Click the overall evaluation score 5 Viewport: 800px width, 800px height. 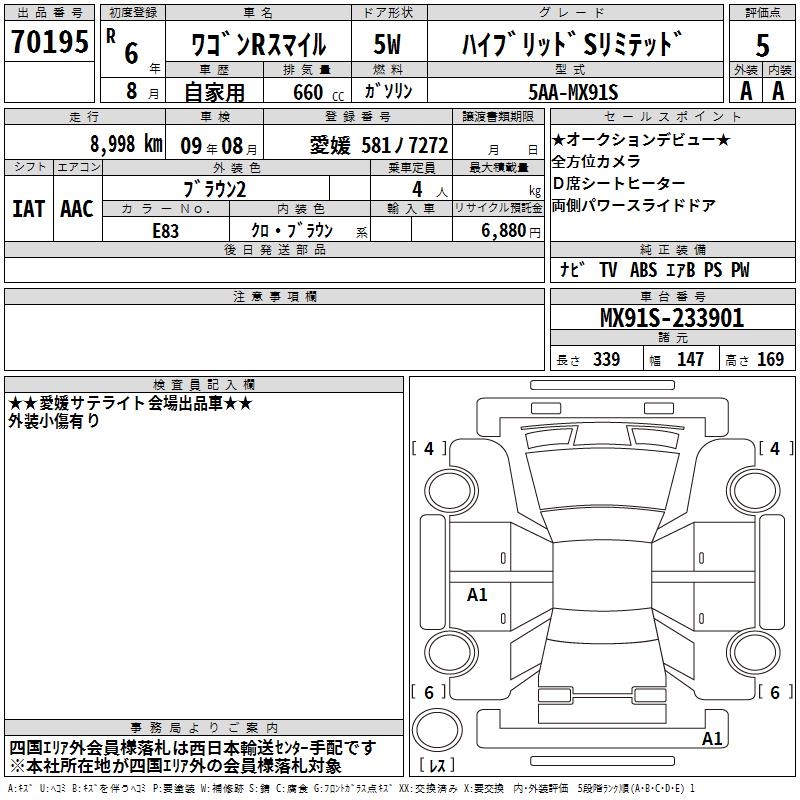762,45
